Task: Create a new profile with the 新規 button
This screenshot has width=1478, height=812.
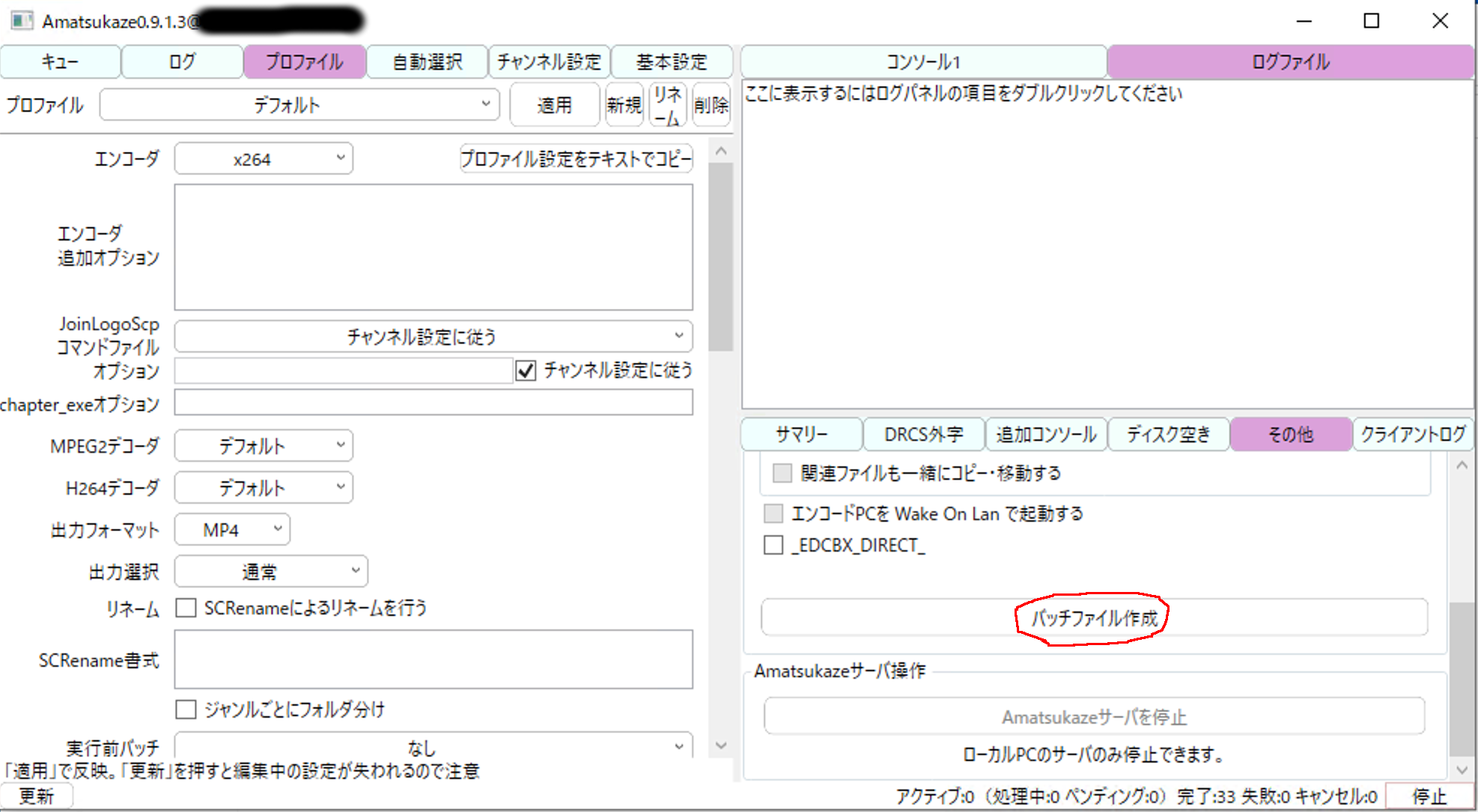Action: point(624,105)
